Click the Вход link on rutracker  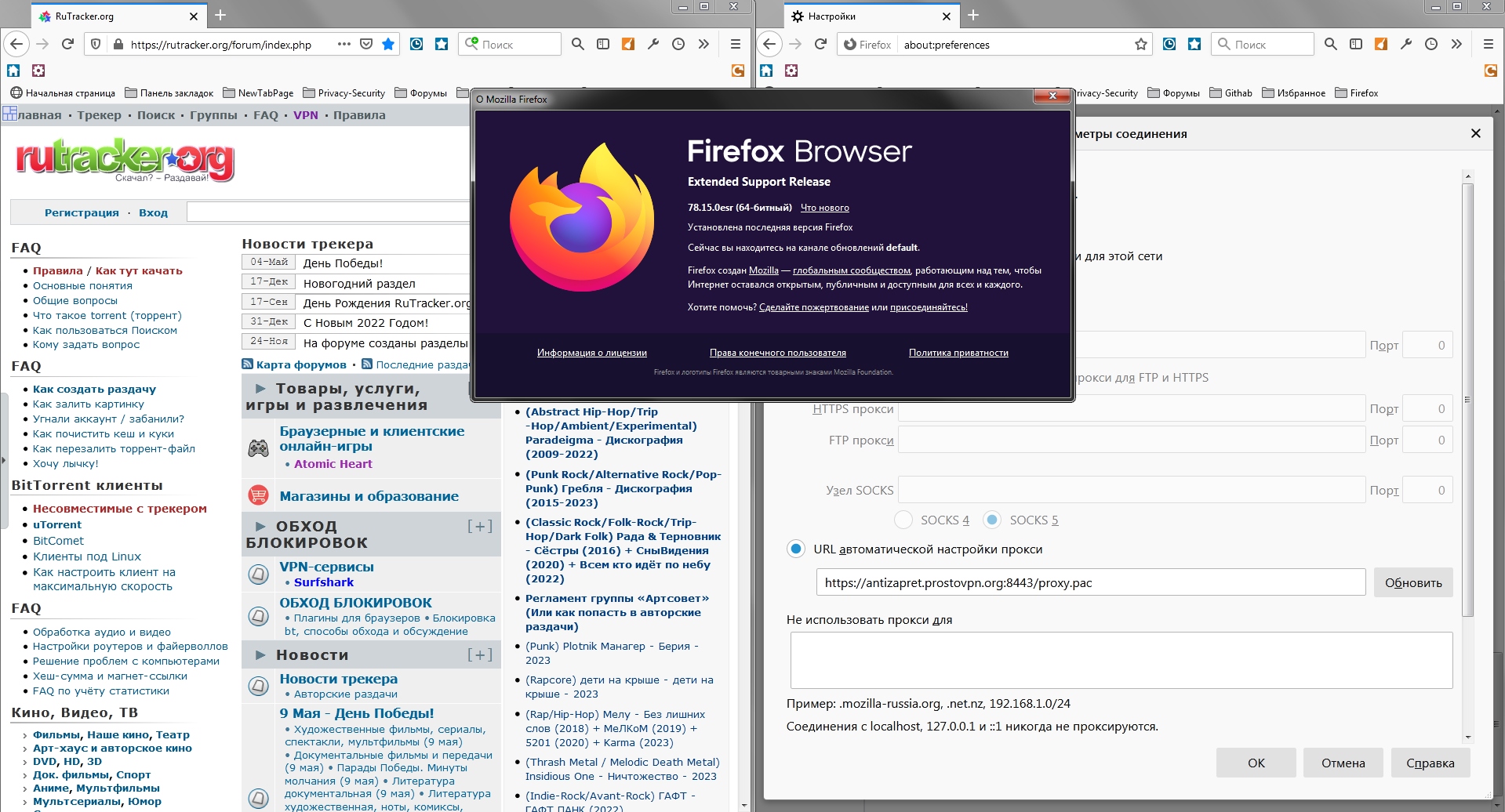point(153,212)
